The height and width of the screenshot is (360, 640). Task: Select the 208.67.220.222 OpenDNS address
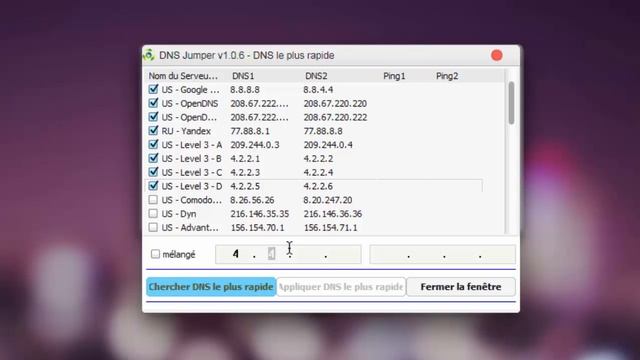[335, 117]
